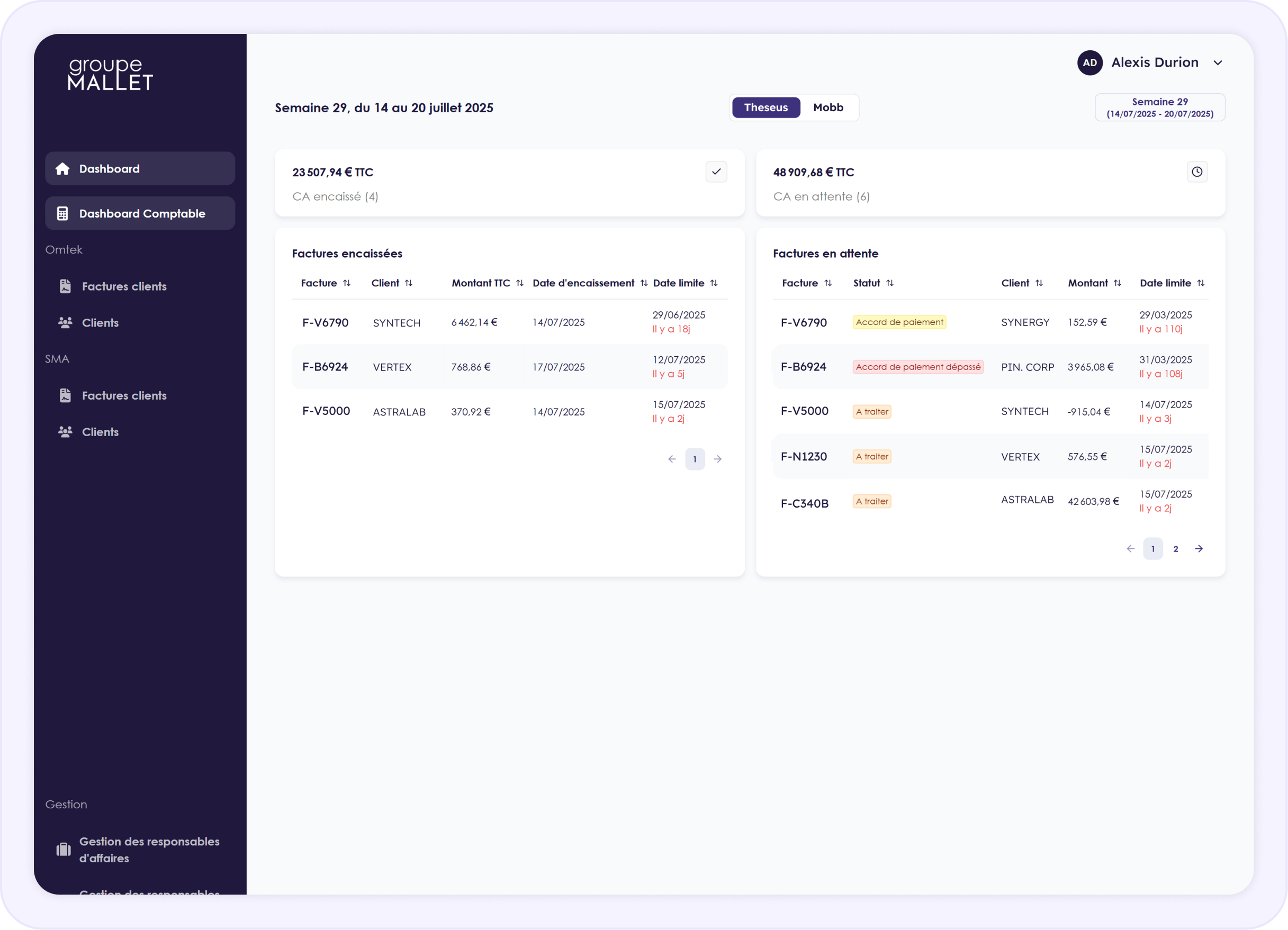
Task: Click the calculator icon beside Dashboard Comptable
Action: click(x=62, y=213)
